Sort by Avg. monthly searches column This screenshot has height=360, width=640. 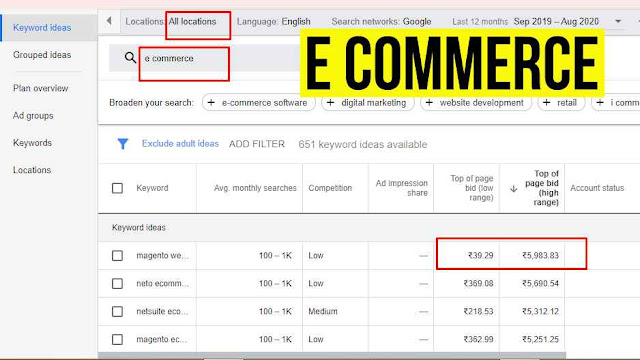[255, 188]
